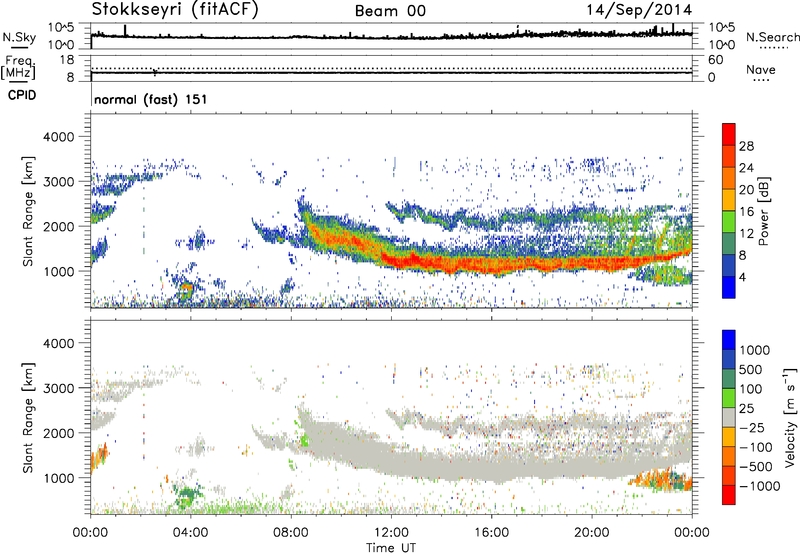Pick the gray -25 to 25 Velocity segment
The width and height of the screenshot is (800, 554).
pyautogui.click(x=729, y=418)
